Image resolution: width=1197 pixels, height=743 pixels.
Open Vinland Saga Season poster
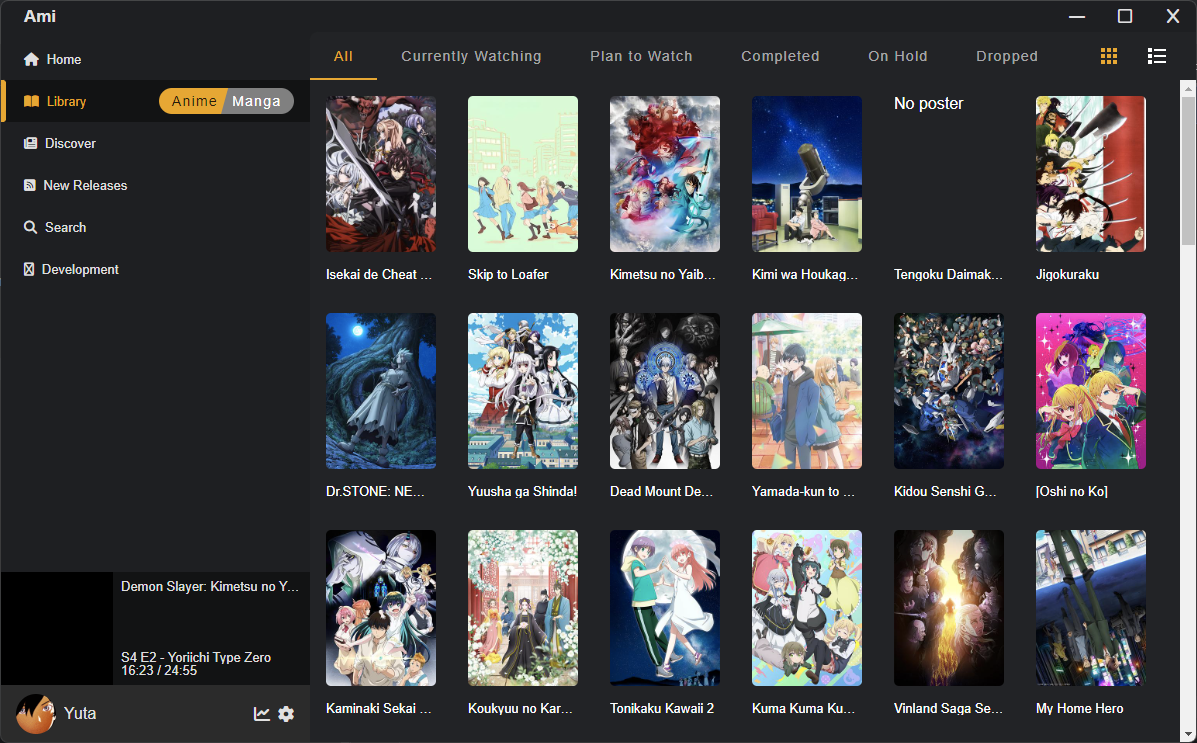pos(949,608)
